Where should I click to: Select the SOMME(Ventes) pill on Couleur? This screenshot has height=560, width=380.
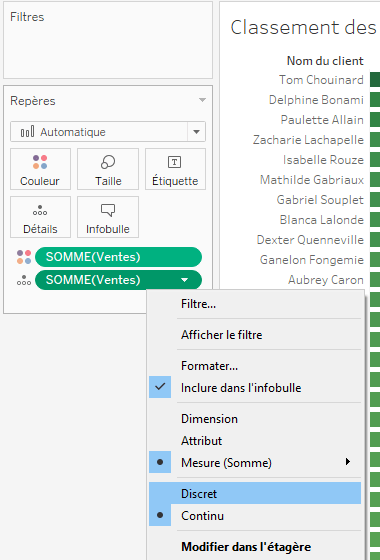point(118,257)
